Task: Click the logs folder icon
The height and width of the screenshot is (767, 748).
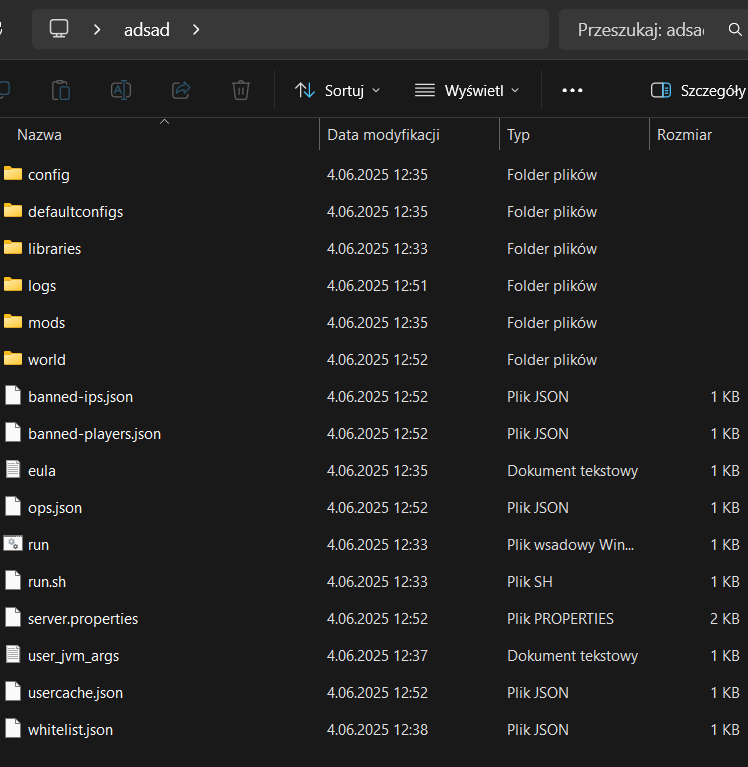Action: click(13, 285)
